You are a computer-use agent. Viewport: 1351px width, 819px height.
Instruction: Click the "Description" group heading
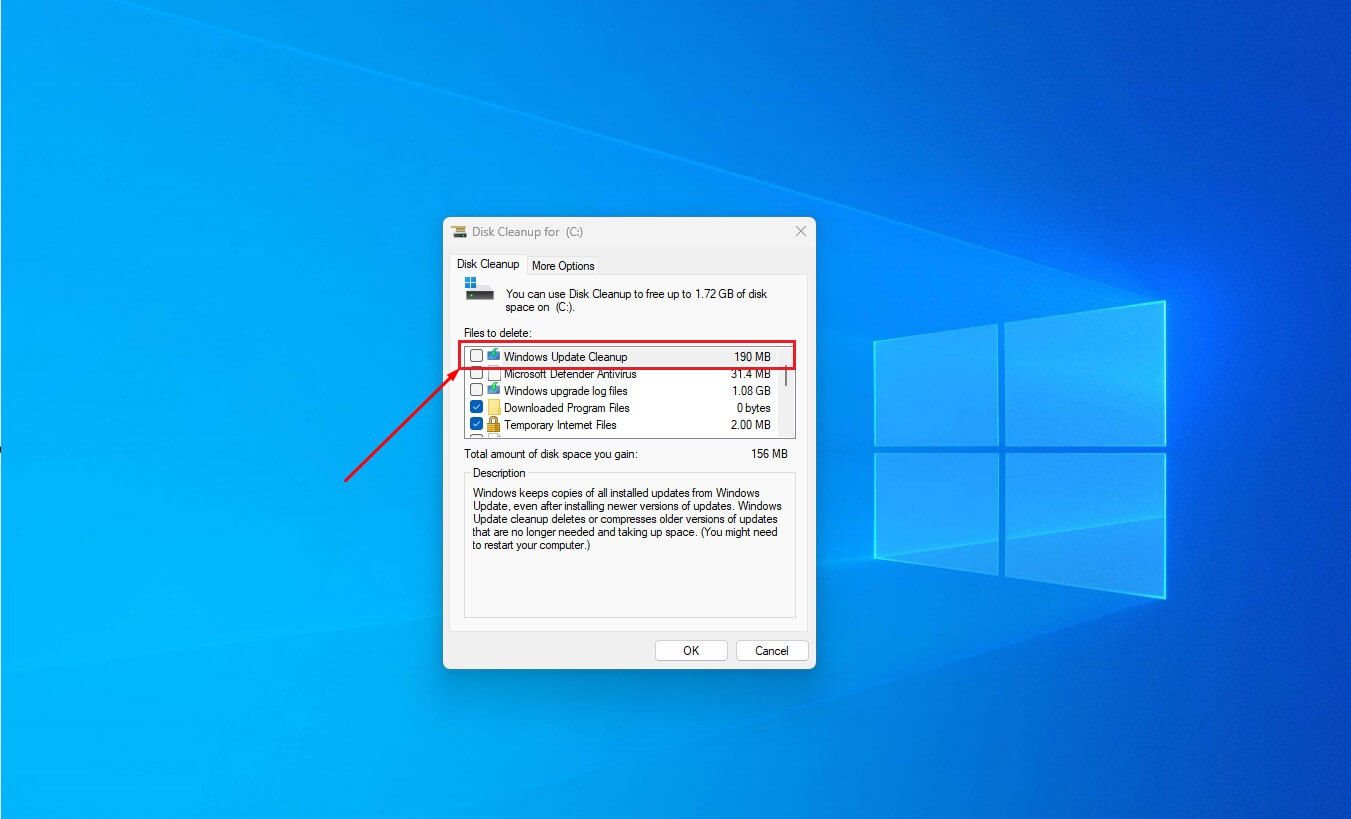(x=499, y=473)
